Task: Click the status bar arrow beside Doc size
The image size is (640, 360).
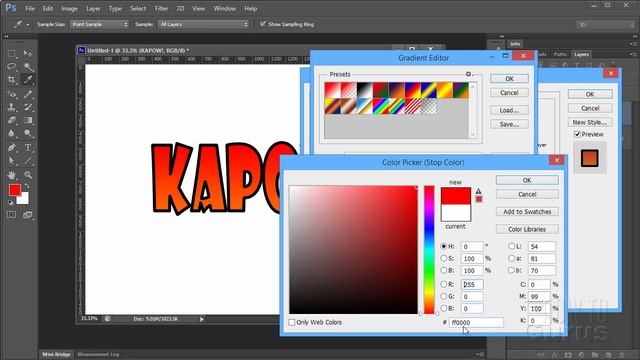Action: [x=202, y=319]
